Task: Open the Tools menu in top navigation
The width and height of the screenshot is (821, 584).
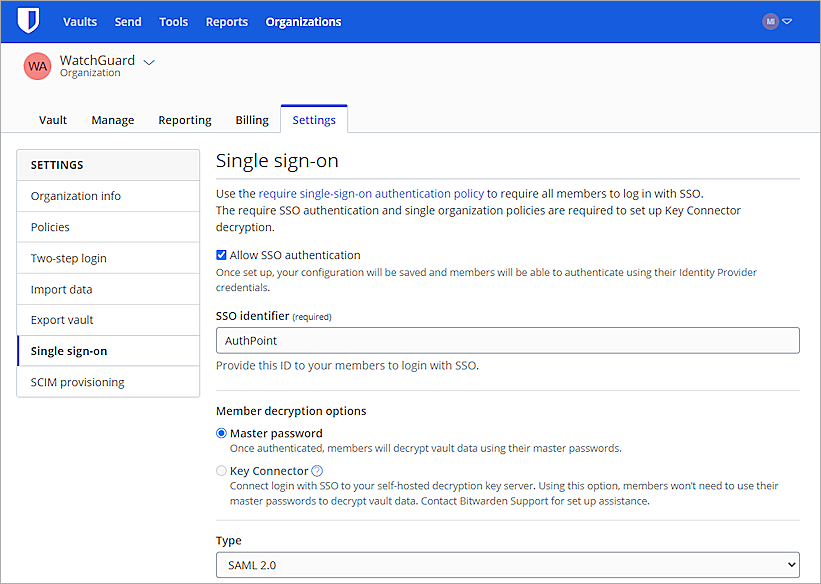Action: (x=173, y=21)
